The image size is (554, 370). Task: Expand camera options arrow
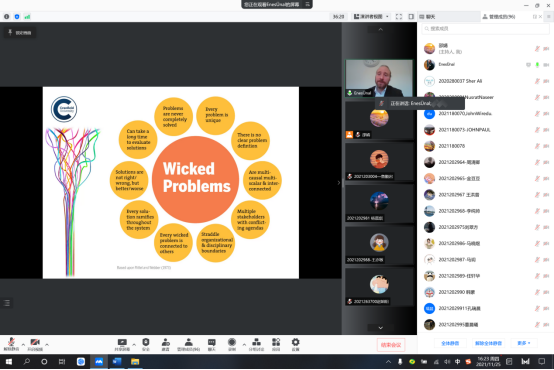(x=47, y=344)
